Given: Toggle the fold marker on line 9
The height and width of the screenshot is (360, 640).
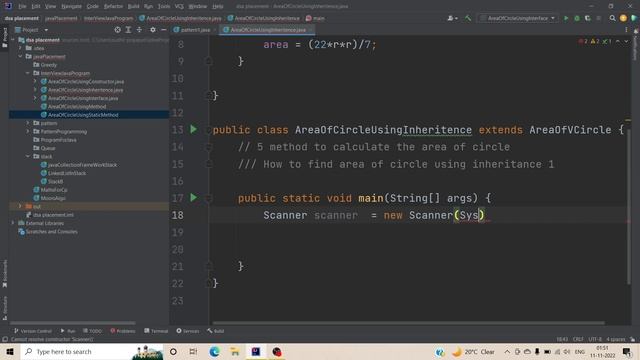Looking at the screenshot, I should 209,61.
